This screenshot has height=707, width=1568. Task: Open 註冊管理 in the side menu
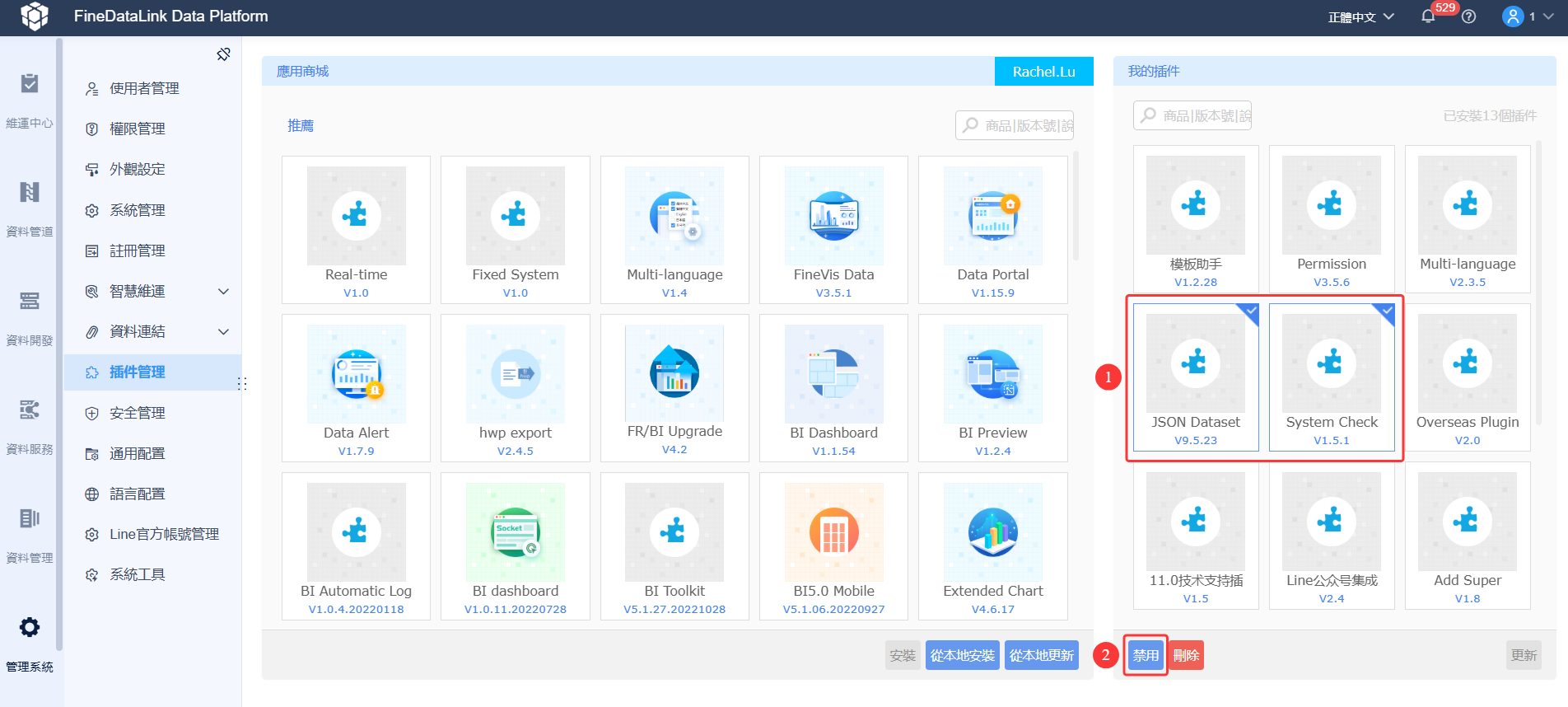coord(153,250)
